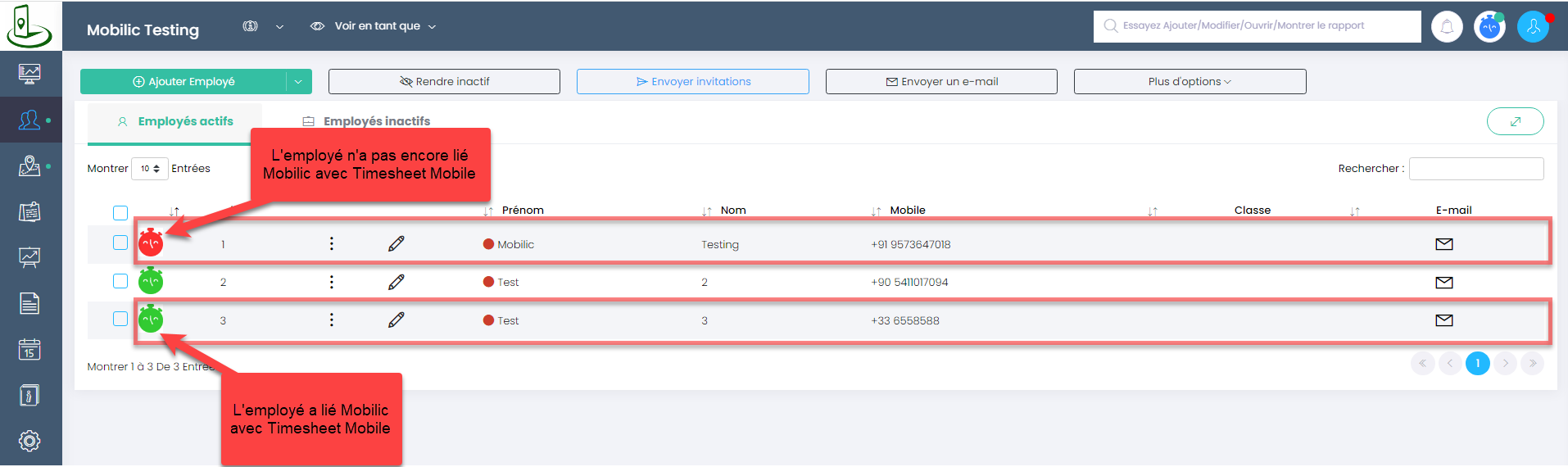The height and width of the screenshot is (467, 1568).
Task: Open the Voir en tant que menu
Action: tap(374, 26)
